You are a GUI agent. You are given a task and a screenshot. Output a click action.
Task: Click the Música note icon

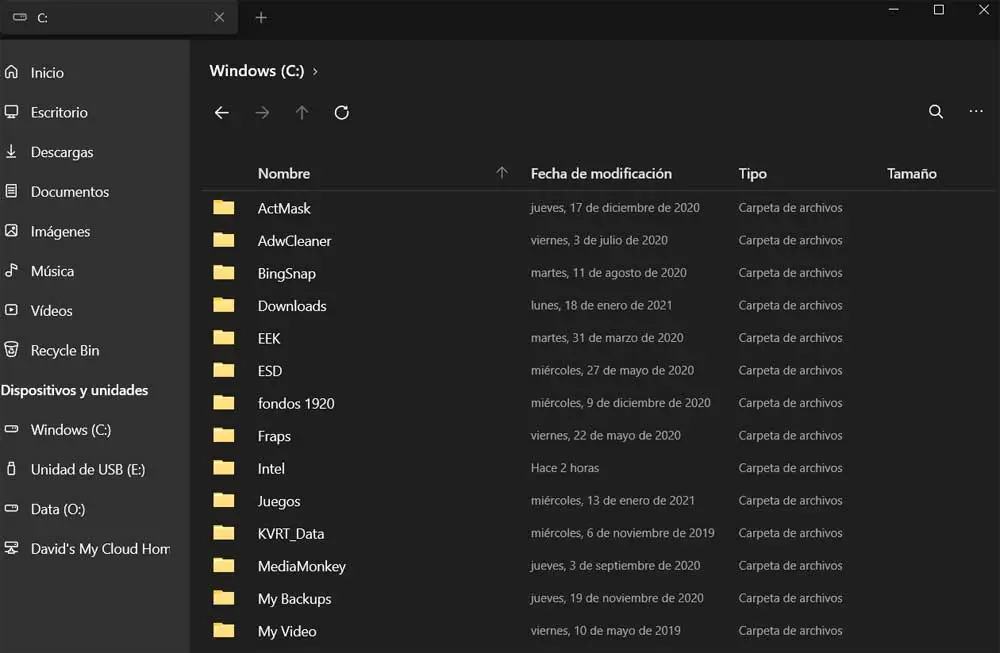[x=11, y=270]
